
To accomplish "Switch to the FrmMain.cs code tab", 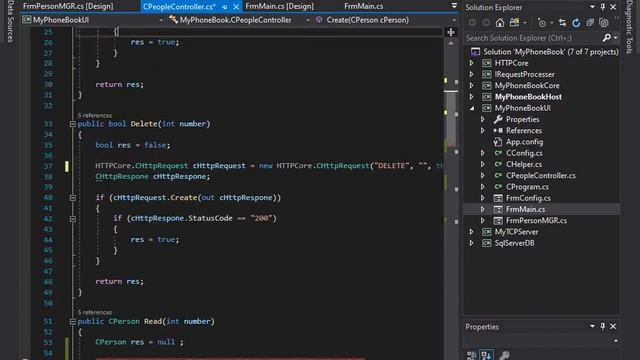I will 364,6.
